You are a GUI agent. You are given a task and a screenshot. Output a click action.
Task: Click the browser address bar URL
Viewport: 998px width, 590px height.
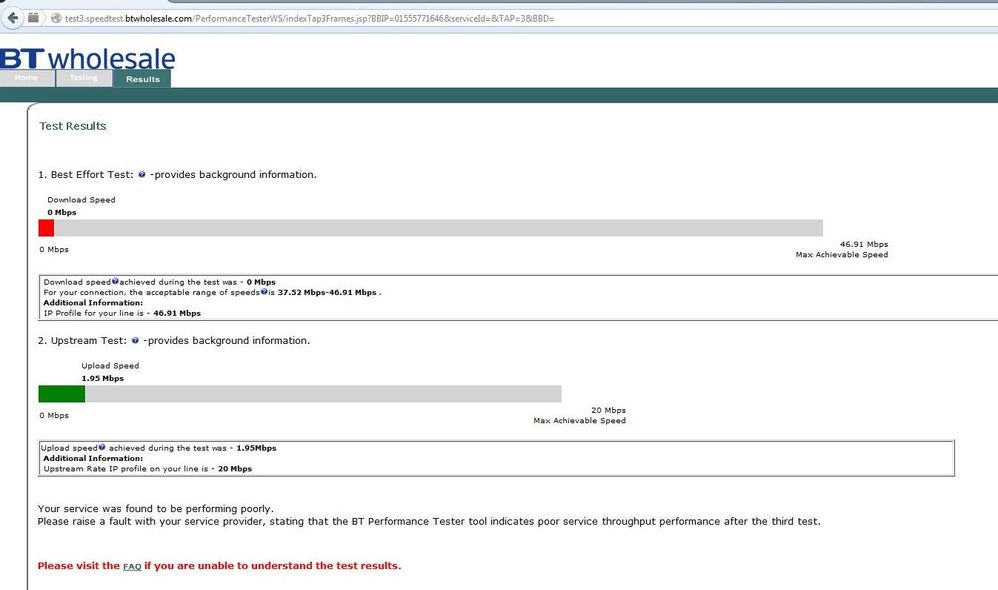(309, 18)
